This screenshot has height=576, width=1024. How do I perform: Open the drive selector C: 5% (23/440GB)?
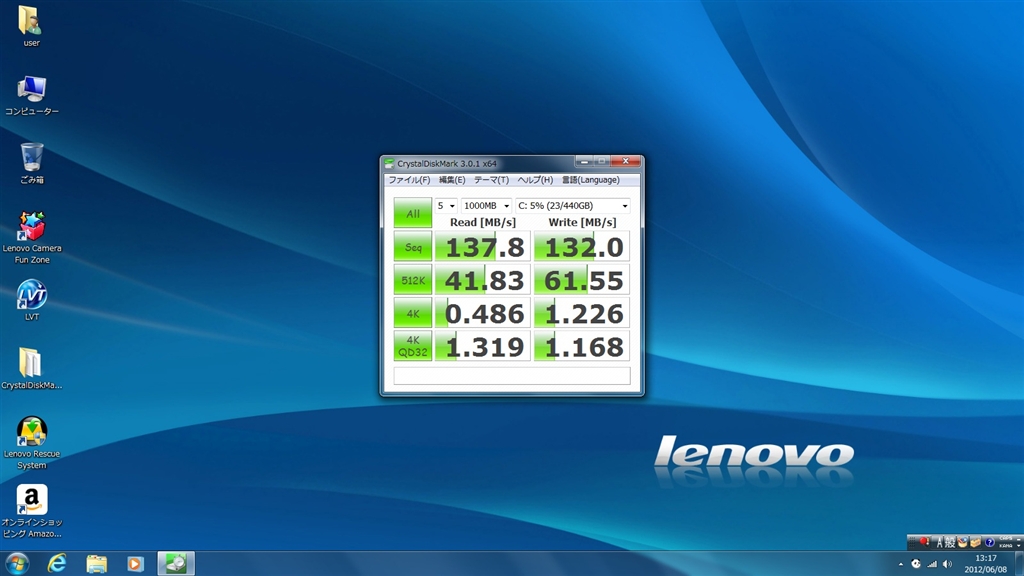tap(573, 206)
